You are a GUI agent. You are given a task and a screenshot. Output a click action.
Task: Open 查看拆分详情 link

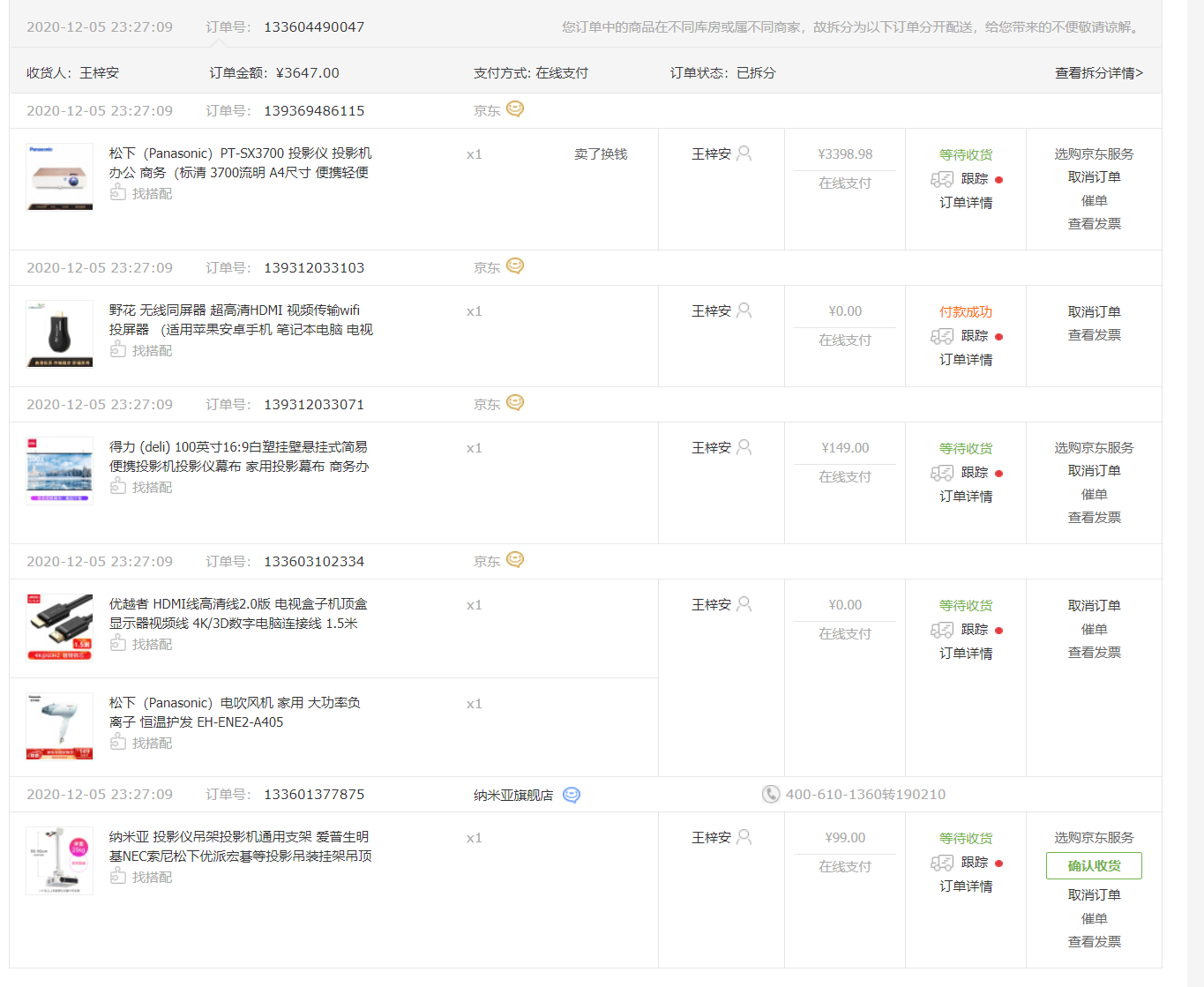pyautogui.click(x=1099, y=73)
